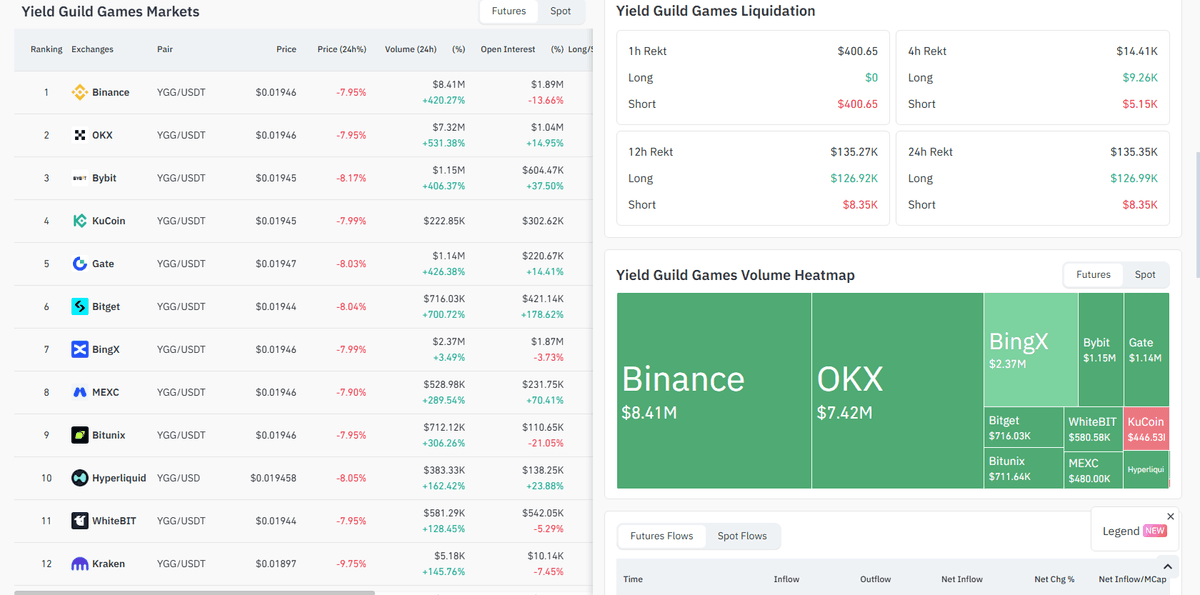Click the Binance exchange logo icon
Viewport: 1200px width, 595px height.
pos(80,92)
